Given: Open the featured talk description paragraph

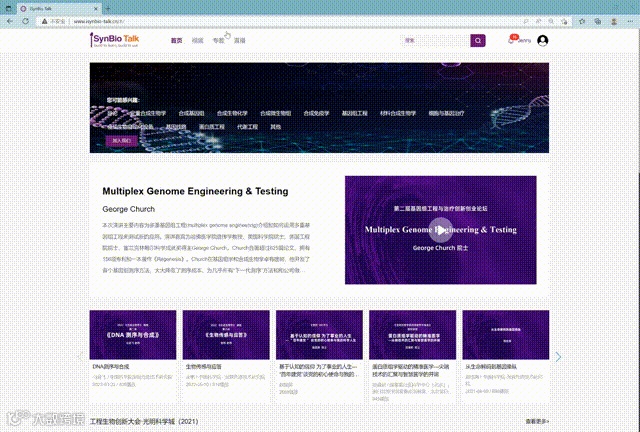Looking at the screenshot, I should 206,247.
